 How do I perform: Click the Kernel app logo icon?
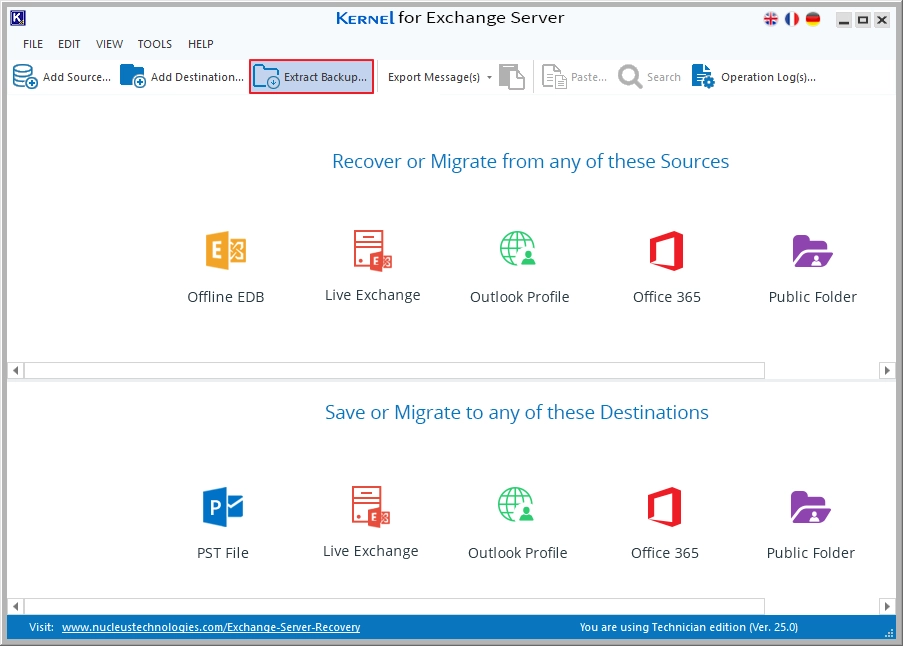pos(18,18)
